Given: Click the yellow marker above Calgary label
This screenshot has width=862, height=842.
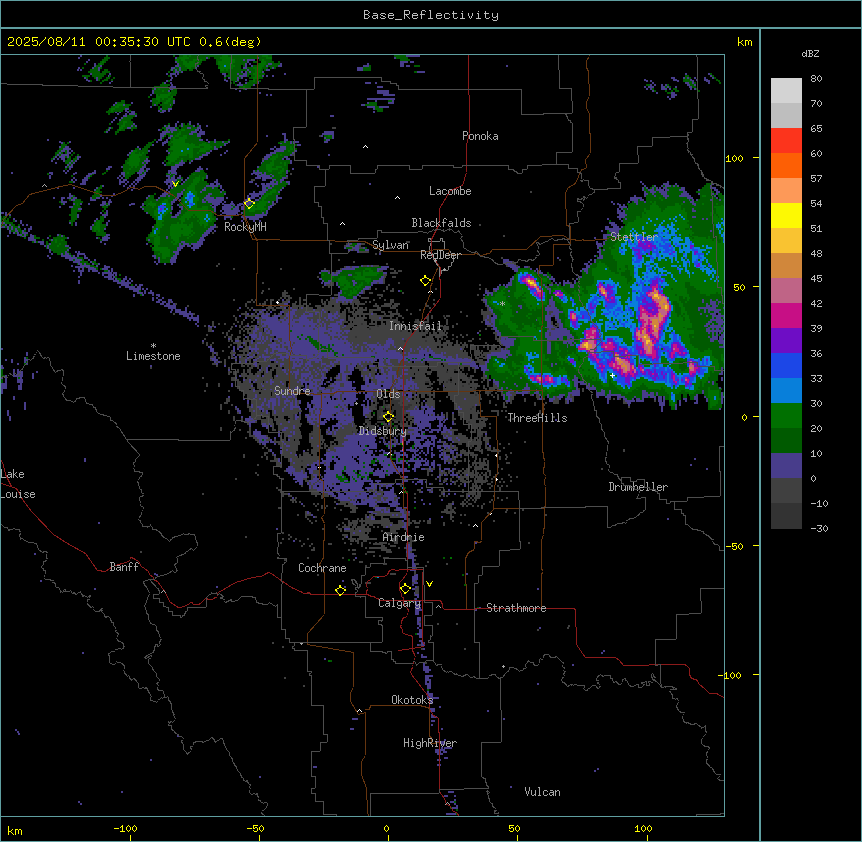Looking at the screenshot, I should [405, 589].
